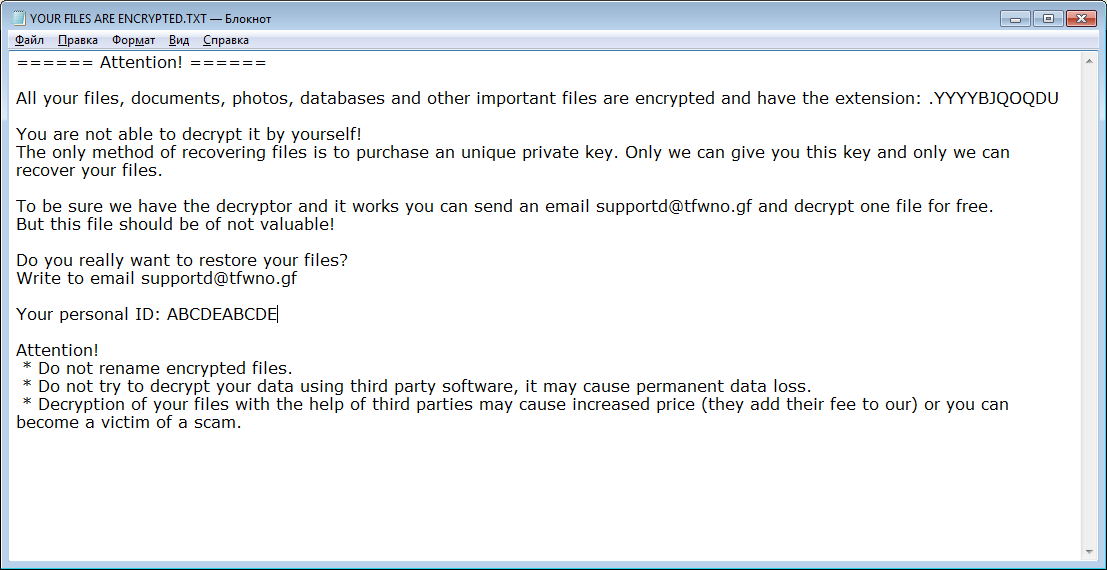Click the Attention! header line

pyautogui.click(x=141, y=62)
